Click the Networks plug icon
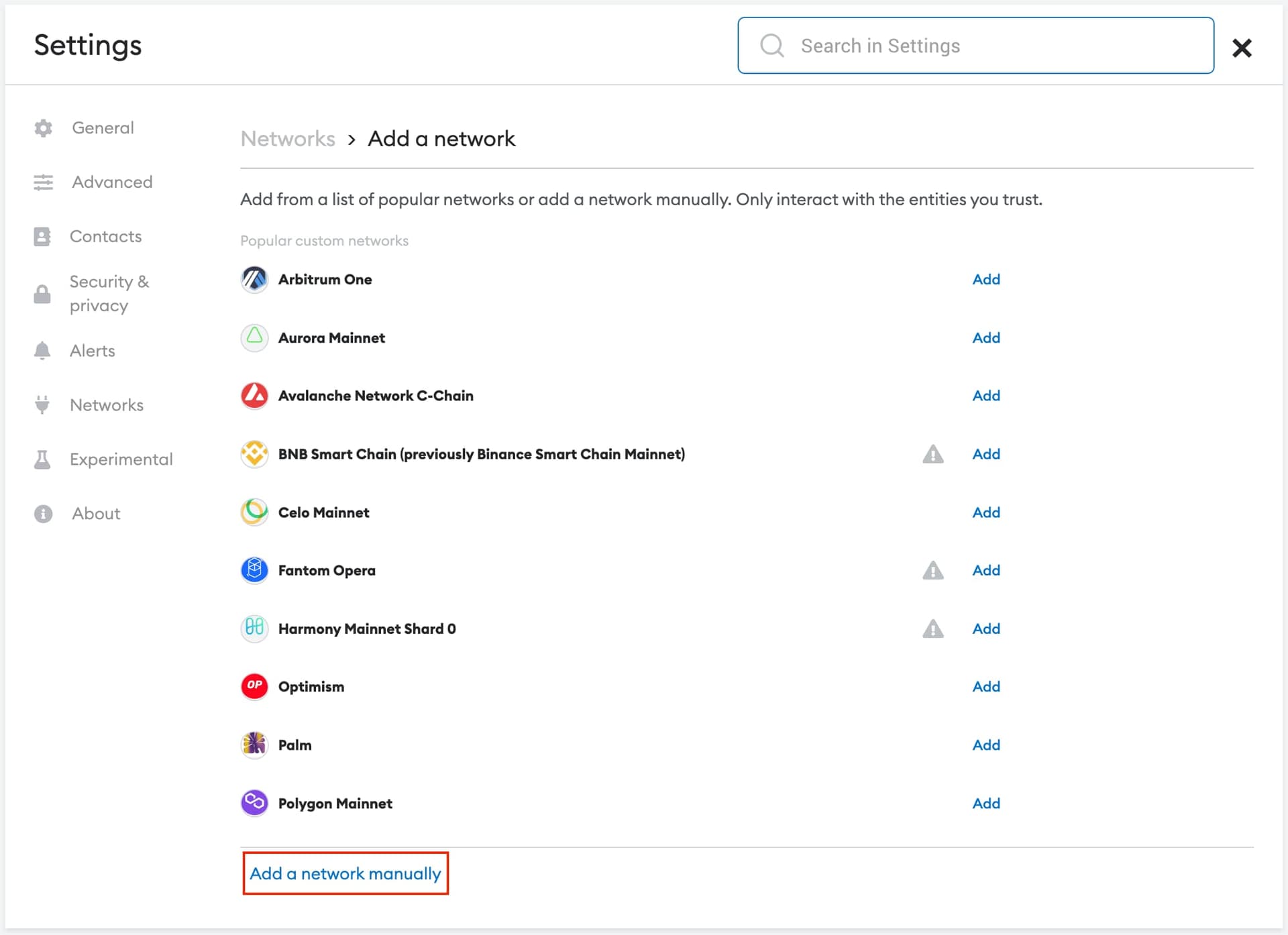Viewport: 1288px width, 935px height. tap(43, 404)
